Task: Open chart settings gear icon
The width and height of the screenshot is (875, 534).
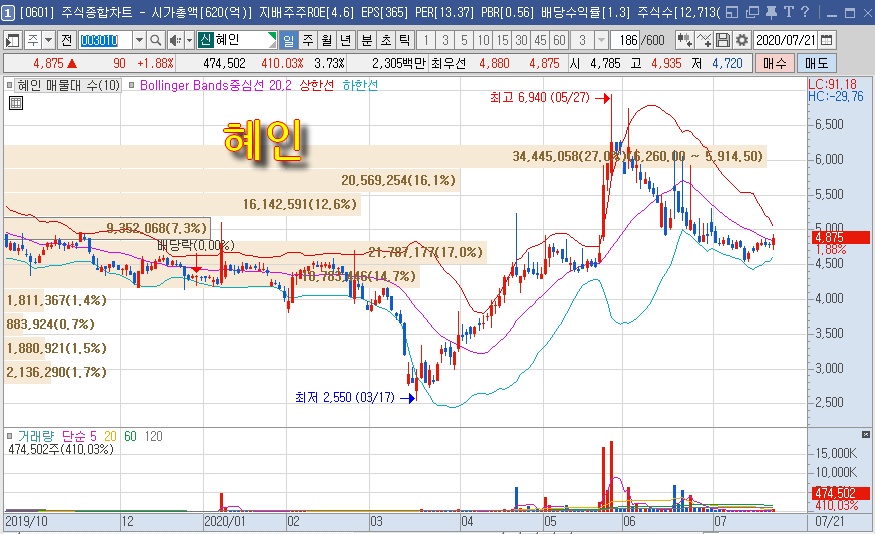Action: coord(742,40)
